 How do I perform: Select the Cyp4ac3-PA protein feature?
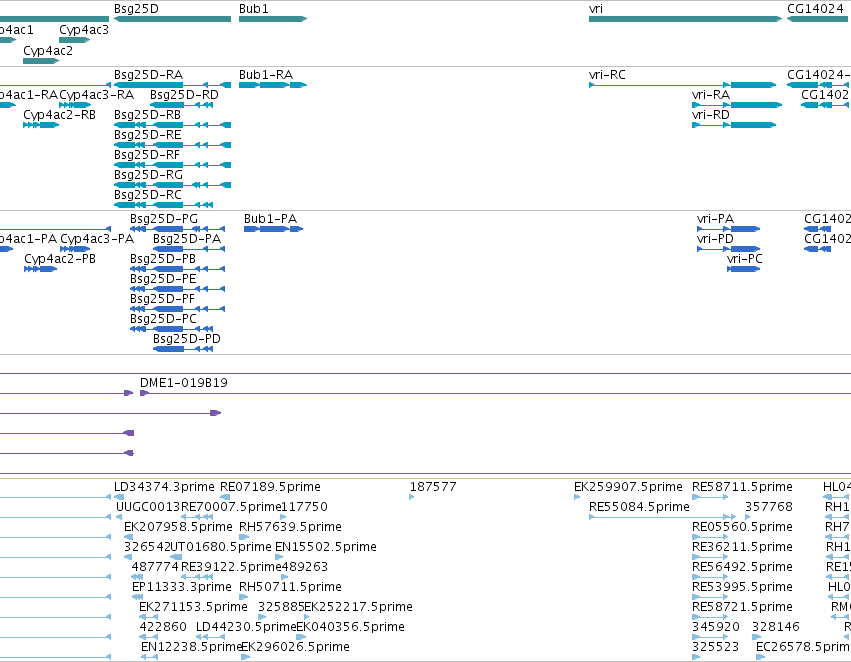coord(75,249)
